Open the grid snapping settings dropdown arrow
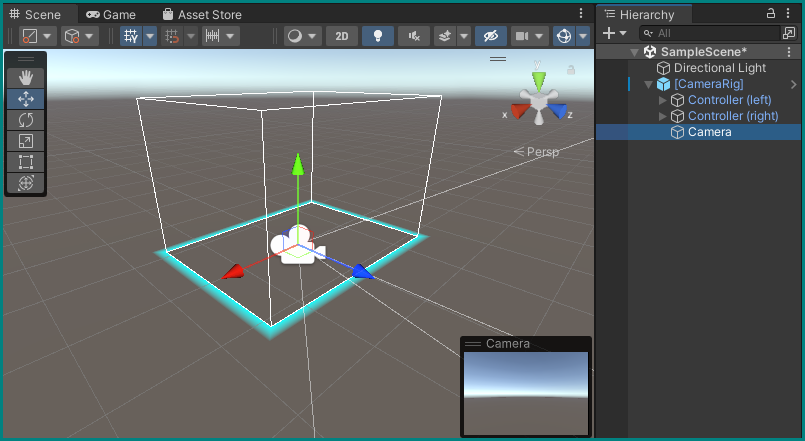 pos(191,36)
